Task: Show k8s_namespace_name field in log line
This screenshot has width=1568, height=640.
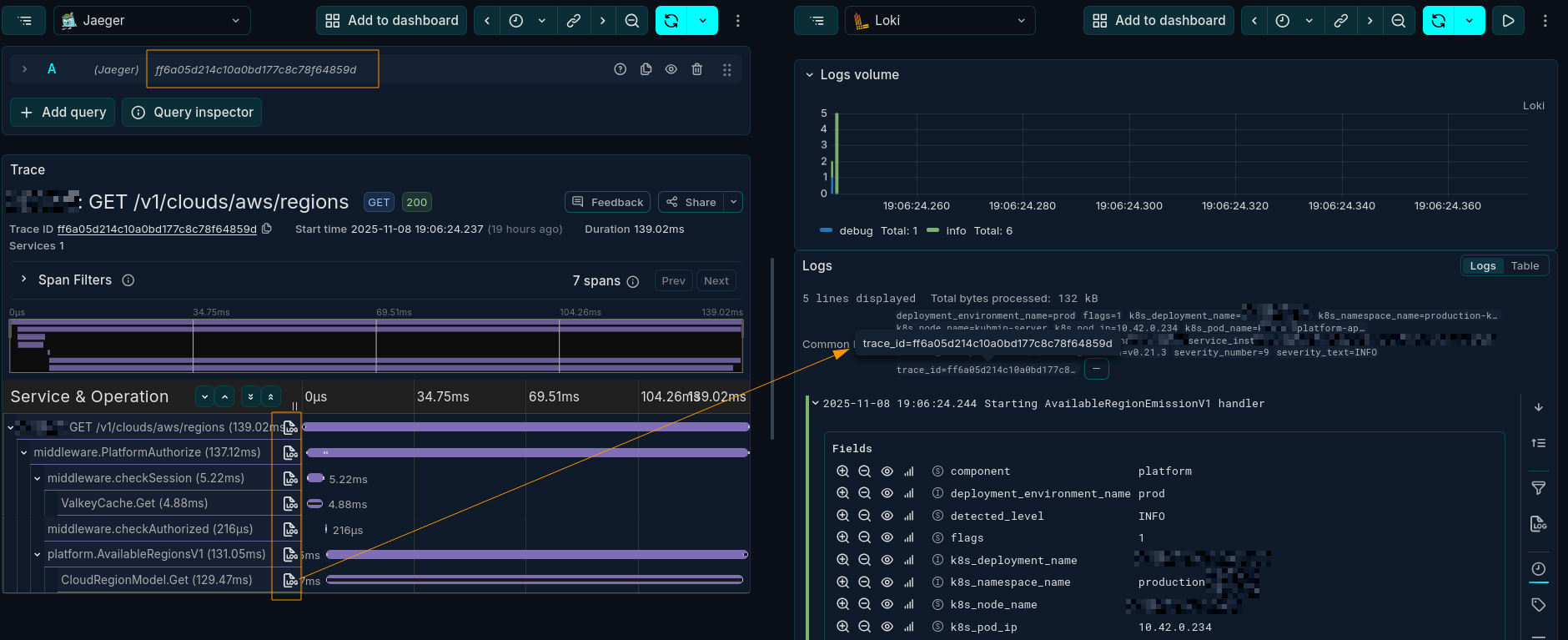Action: click(x=887, y=582)
